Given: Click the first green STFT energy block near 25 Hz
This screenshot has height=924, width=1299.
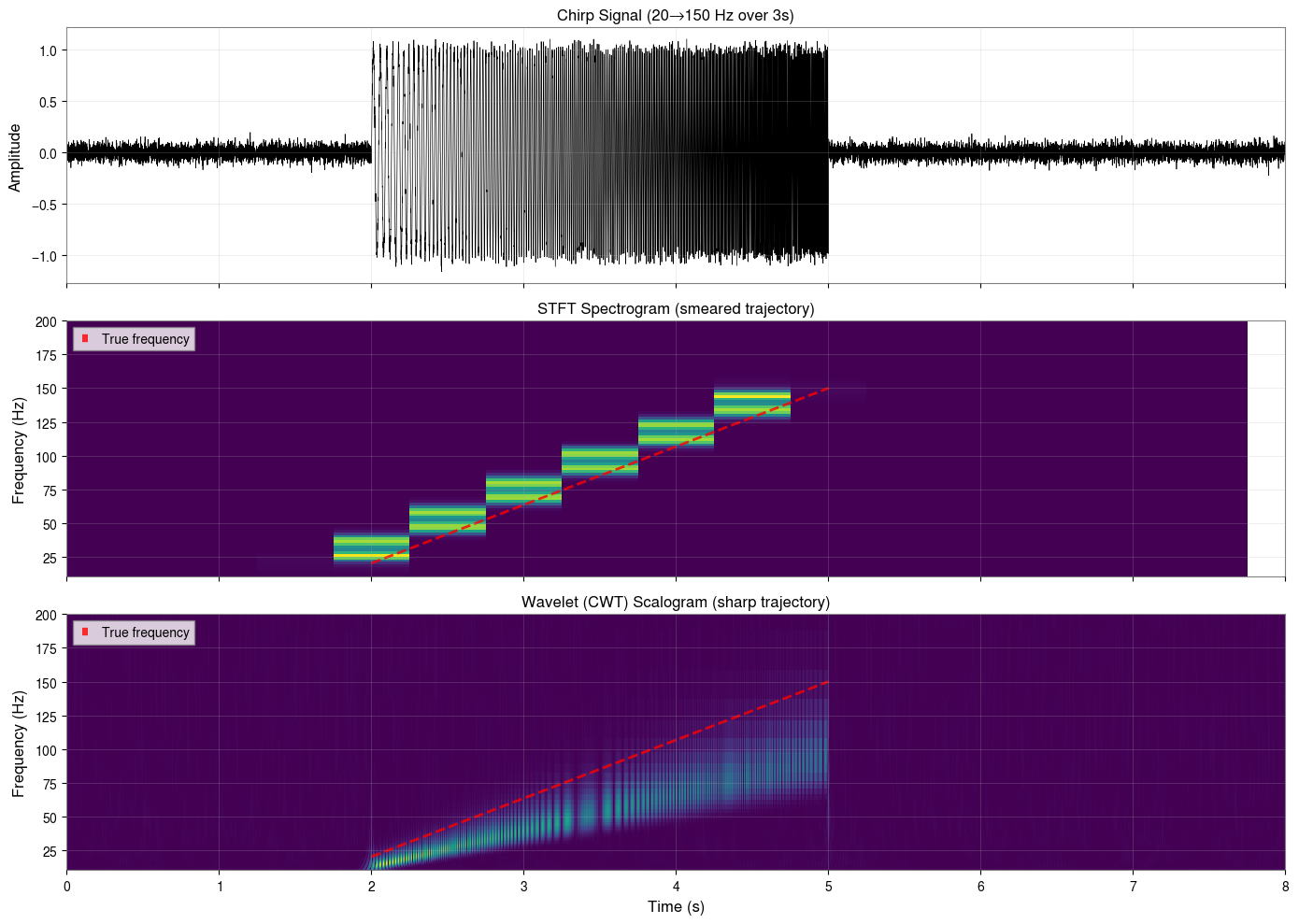Looking at the screenshot, I should point(369,547).
